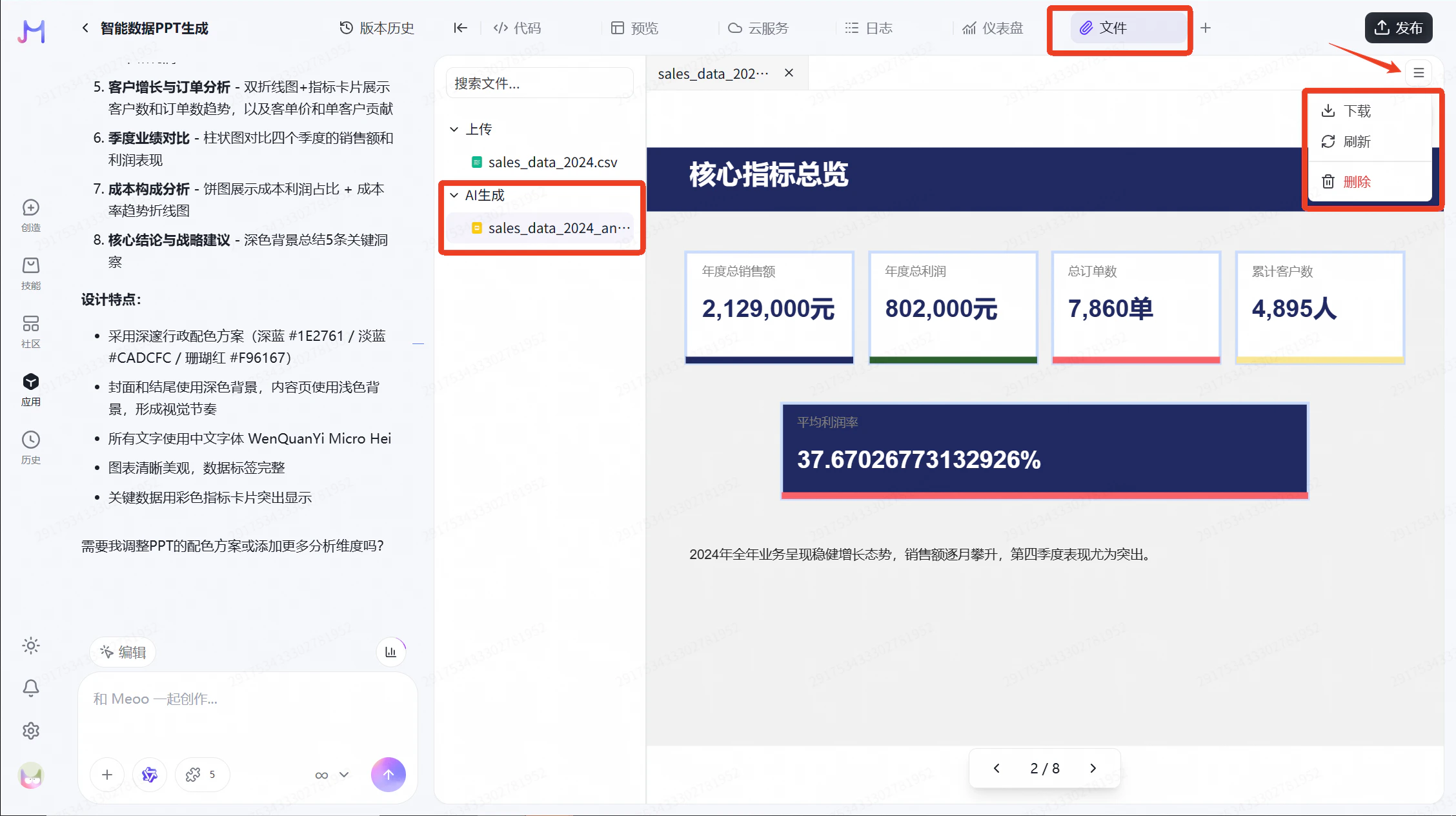
Task: Toggle the light/dark theme sun icon
Action: click(x=30, y=646)
